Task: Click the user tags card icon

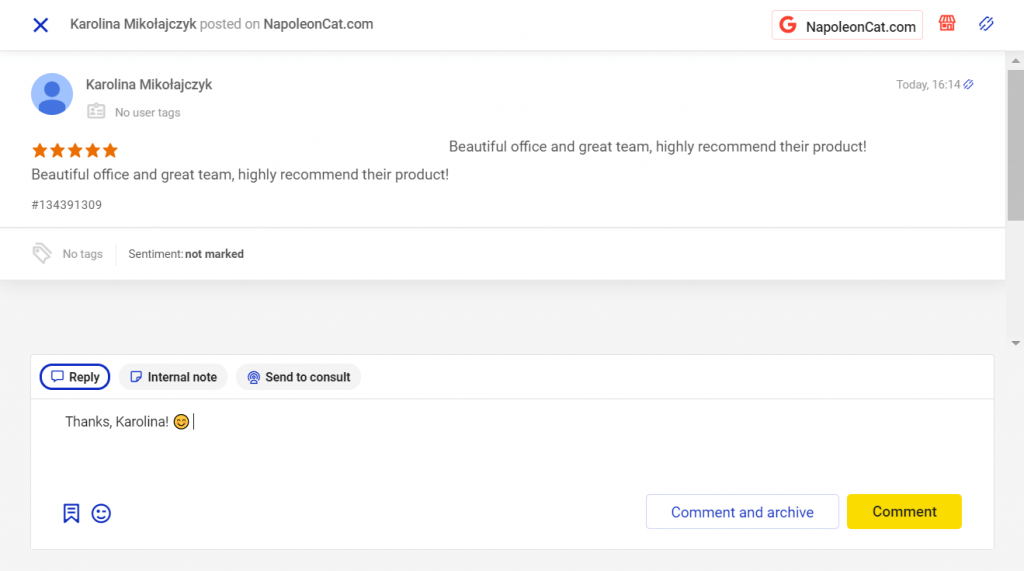Action: 96,112
